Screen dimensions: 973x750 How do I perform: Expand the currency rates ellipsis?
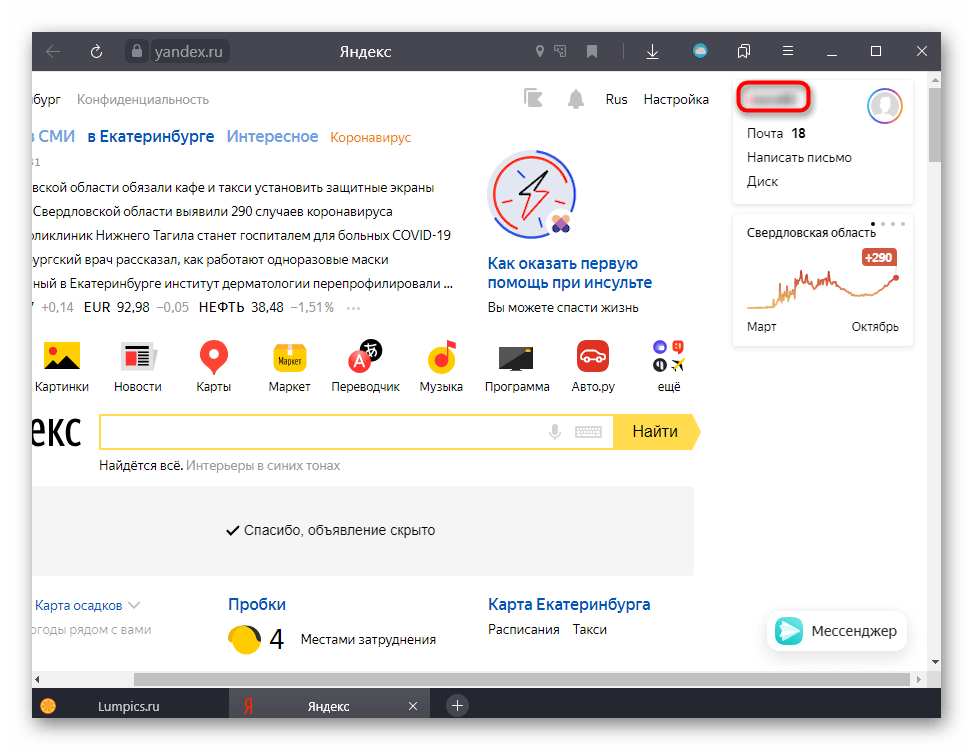pyautogui.click(x=353, y=308)
